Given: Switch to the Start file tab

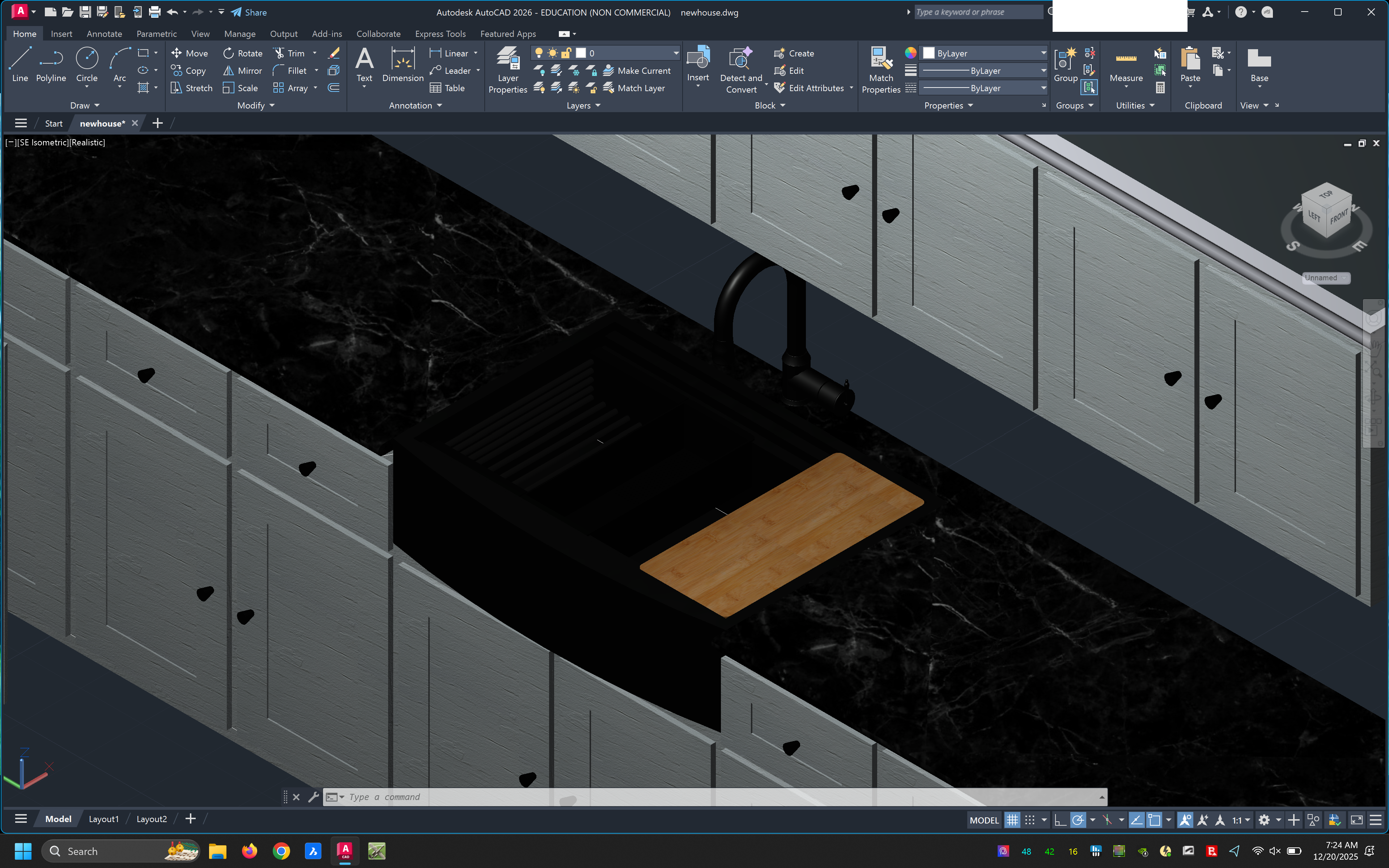Looking at the screenshot, I should [54, 123].
